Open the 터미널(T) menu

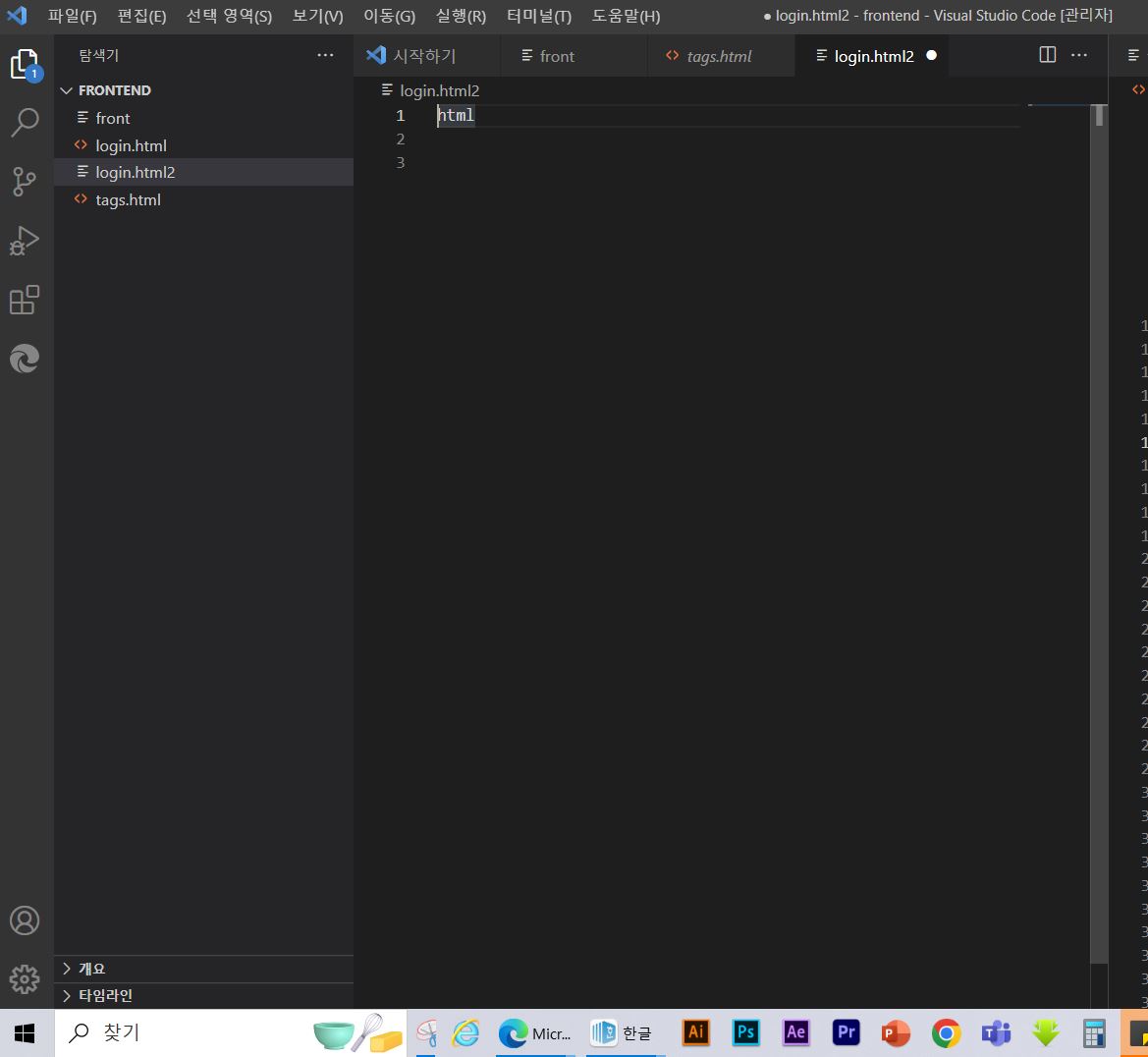539,16
